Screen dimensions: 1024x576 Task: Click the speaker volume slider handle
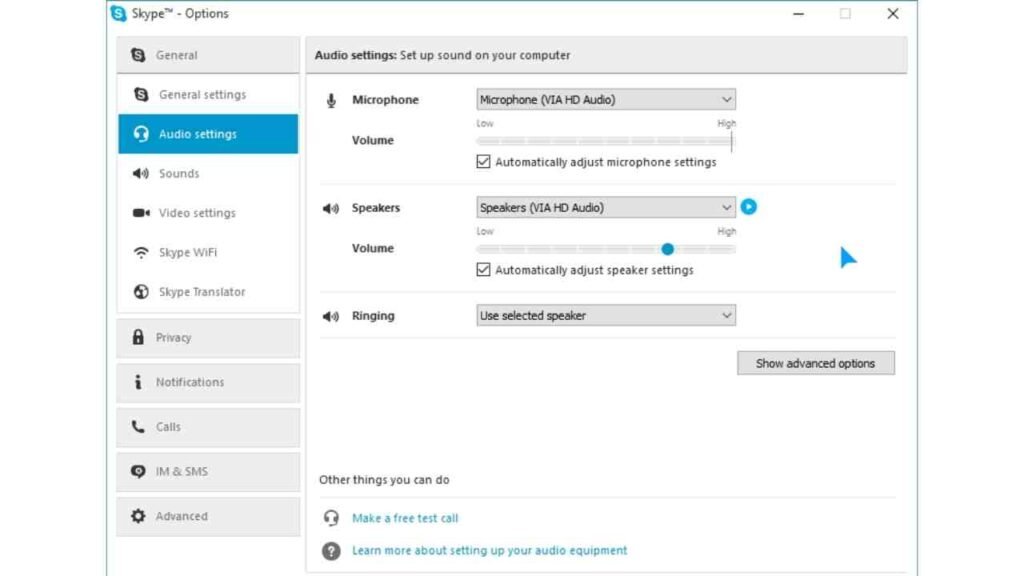click(667, 249)
